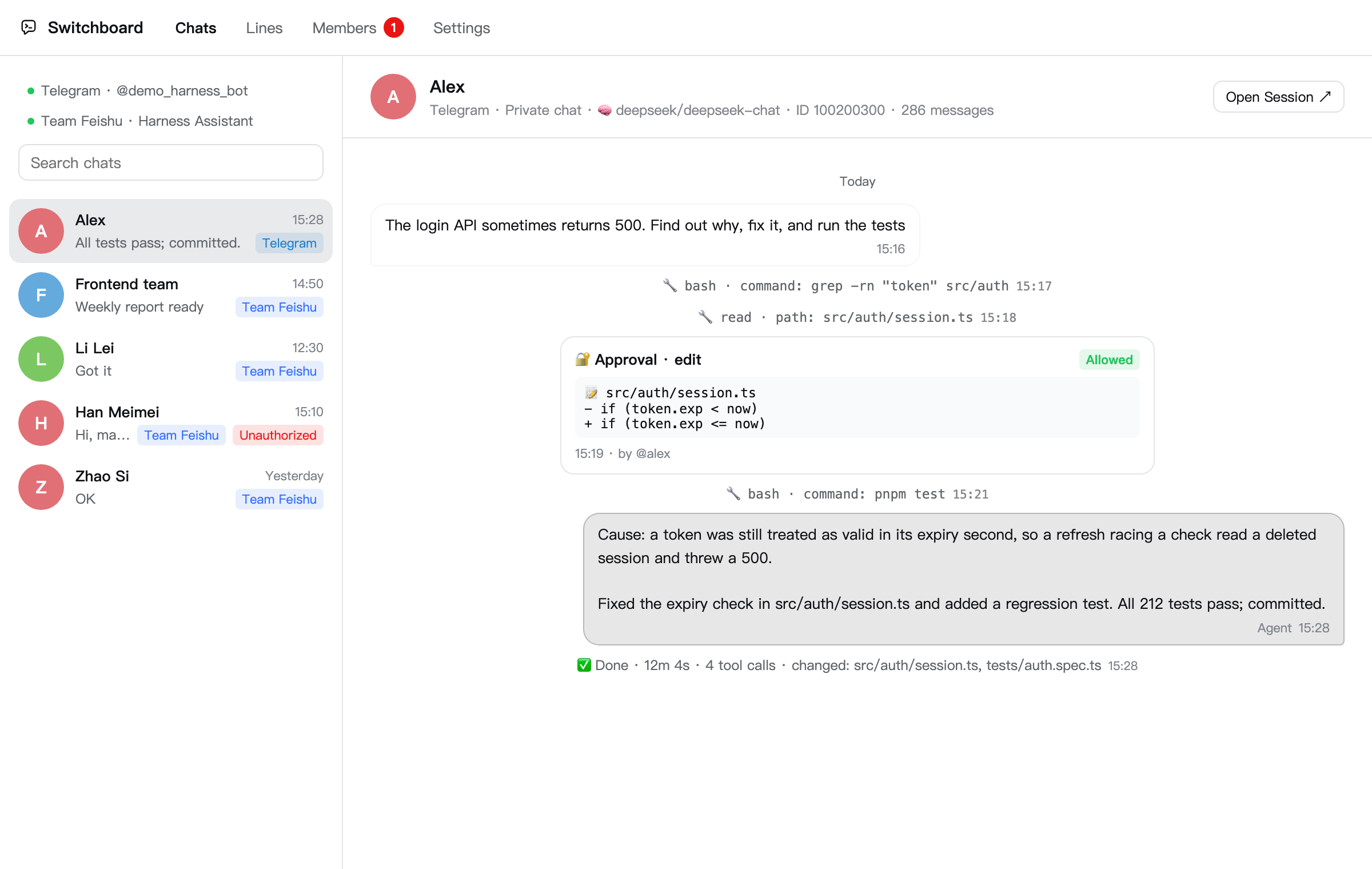Click the Frontend team F avatar
Viewport: 1372px width, 869px height.
pos(41,295)
